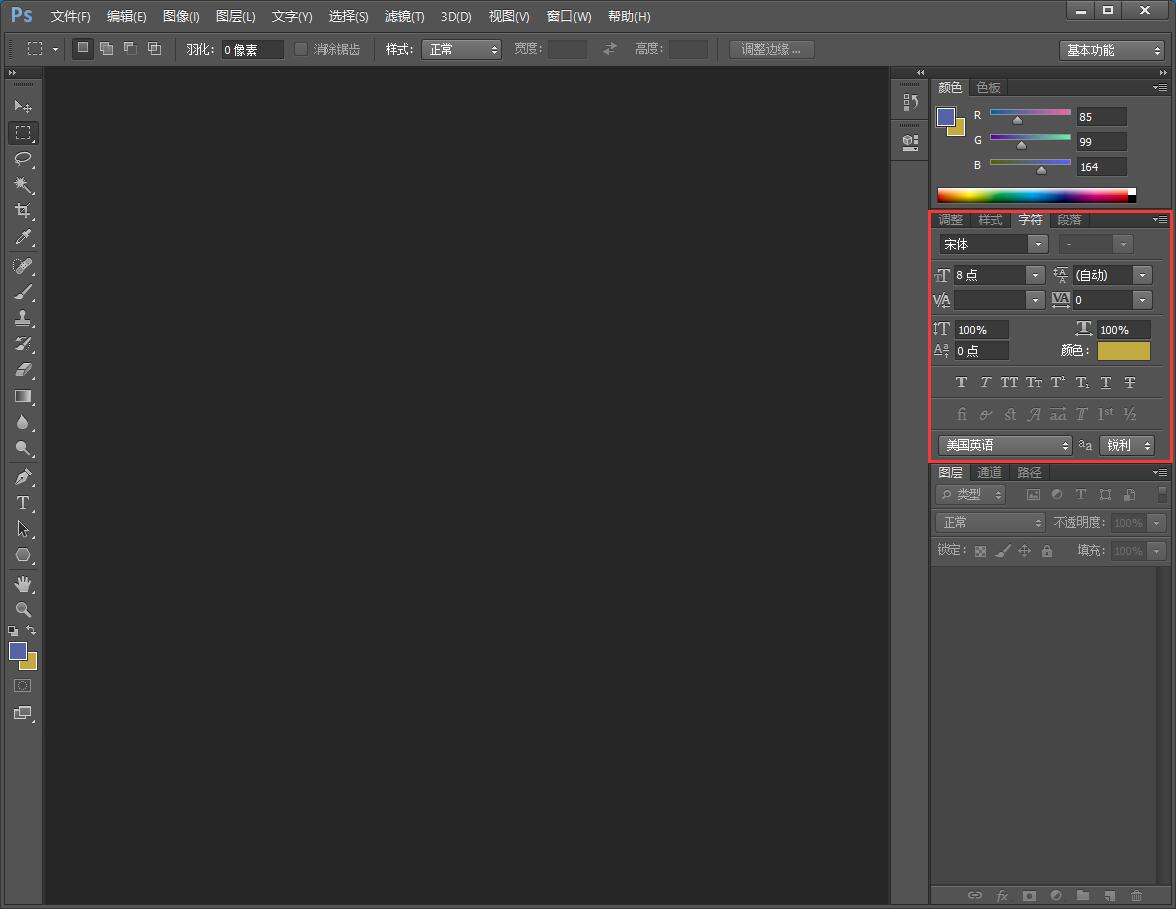Switch to the 段落 paragraph tab
This screenshot has height=909, width=1176.
coord(1069,220)
